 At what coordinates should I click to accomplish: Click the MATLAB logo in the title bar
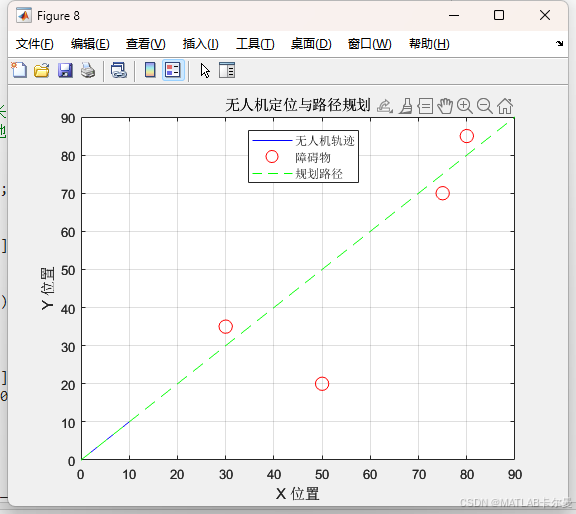coord(24,15)
